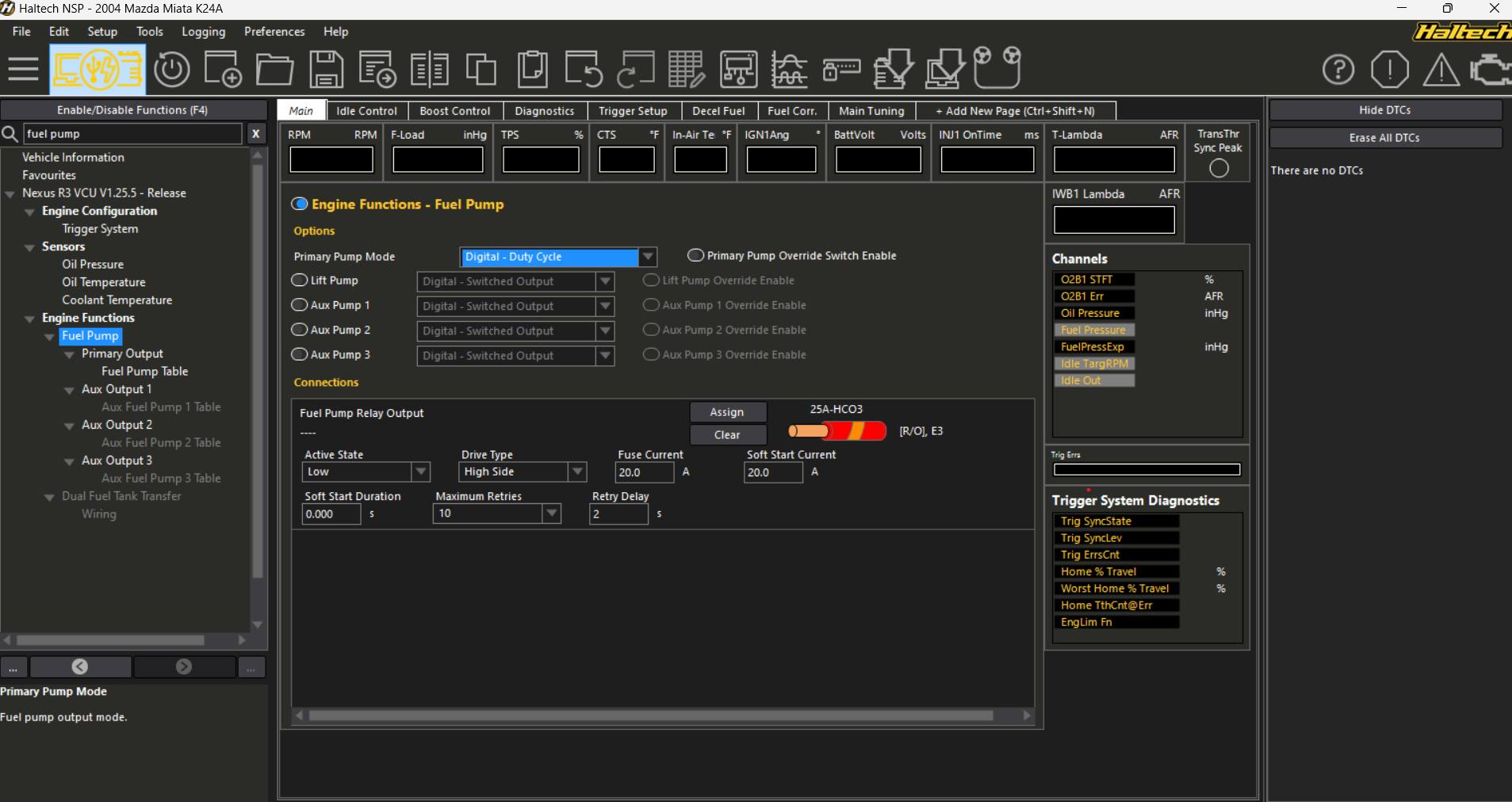Open the Setup menu
1512x802 pixels.
tap(102, 32)
